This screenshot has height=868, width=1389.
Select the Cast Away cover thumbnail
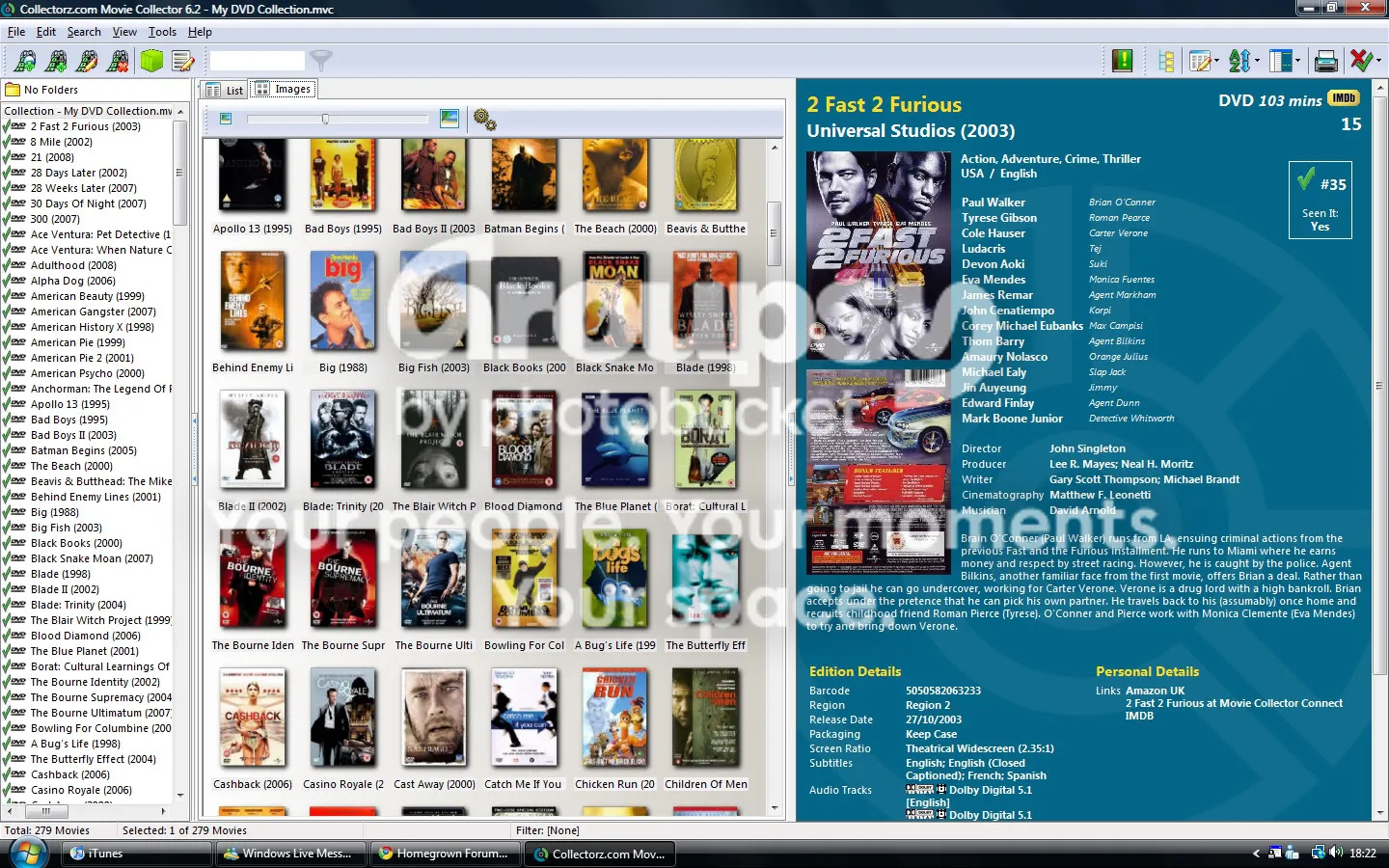pos(433,718)
